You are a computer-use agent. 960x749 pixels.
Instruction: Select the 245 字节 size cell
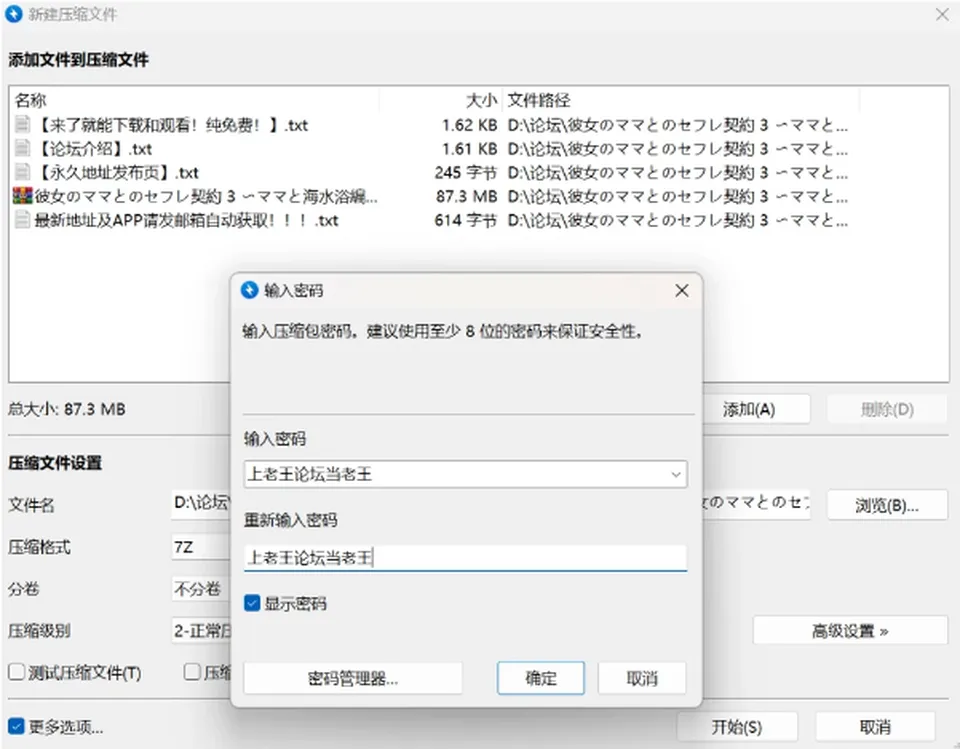coord(466,173)
